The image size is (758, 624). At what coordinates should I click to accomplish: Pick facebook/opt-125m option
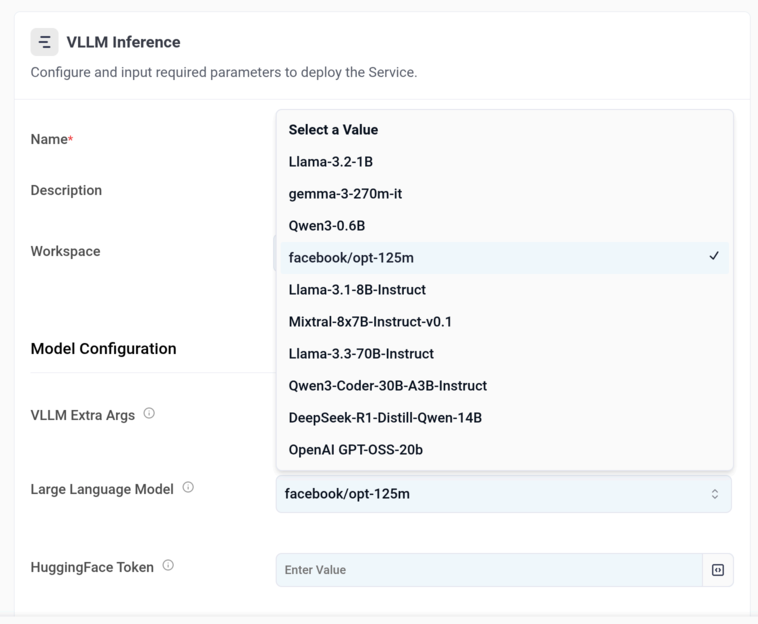(505, 258)
